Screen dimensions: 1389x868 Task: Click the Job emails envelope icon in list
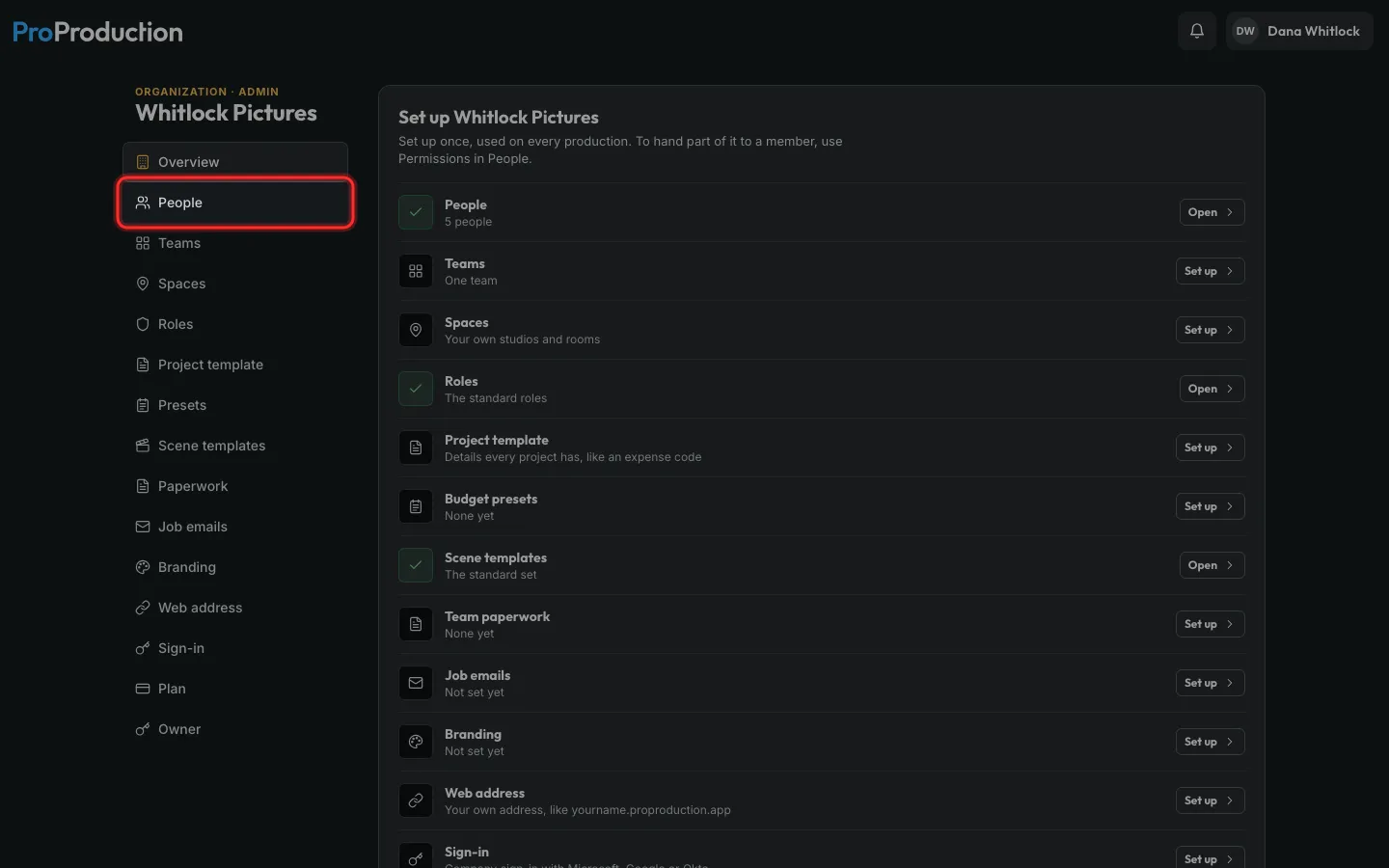point(416,683)
